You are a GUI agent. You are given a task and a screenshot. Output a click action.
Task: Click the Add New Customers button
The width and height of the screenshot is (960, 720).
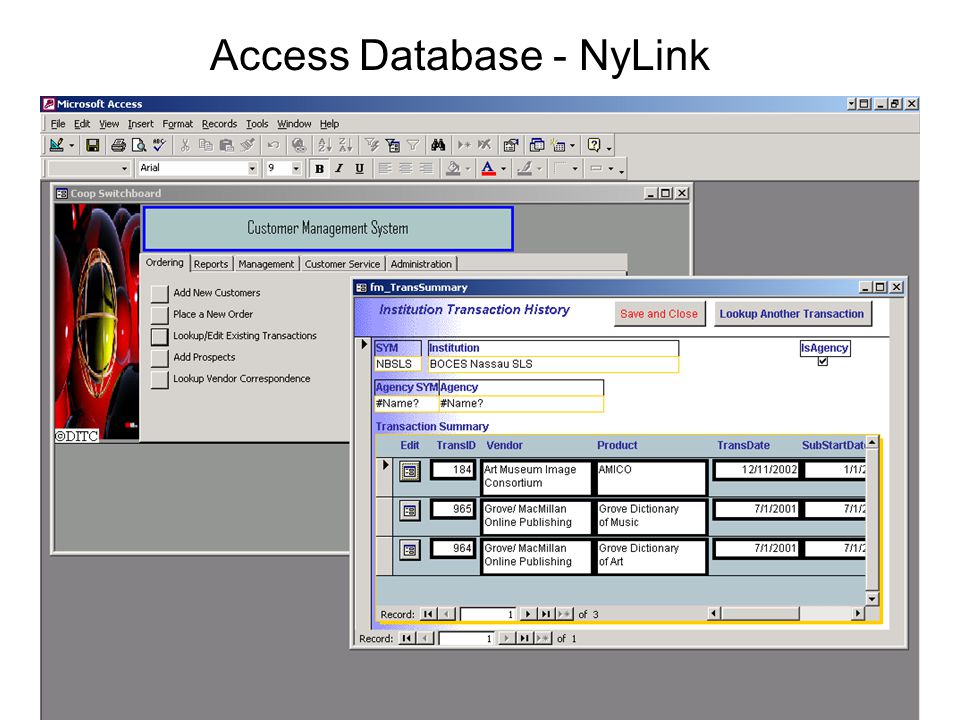pos(160,293)
